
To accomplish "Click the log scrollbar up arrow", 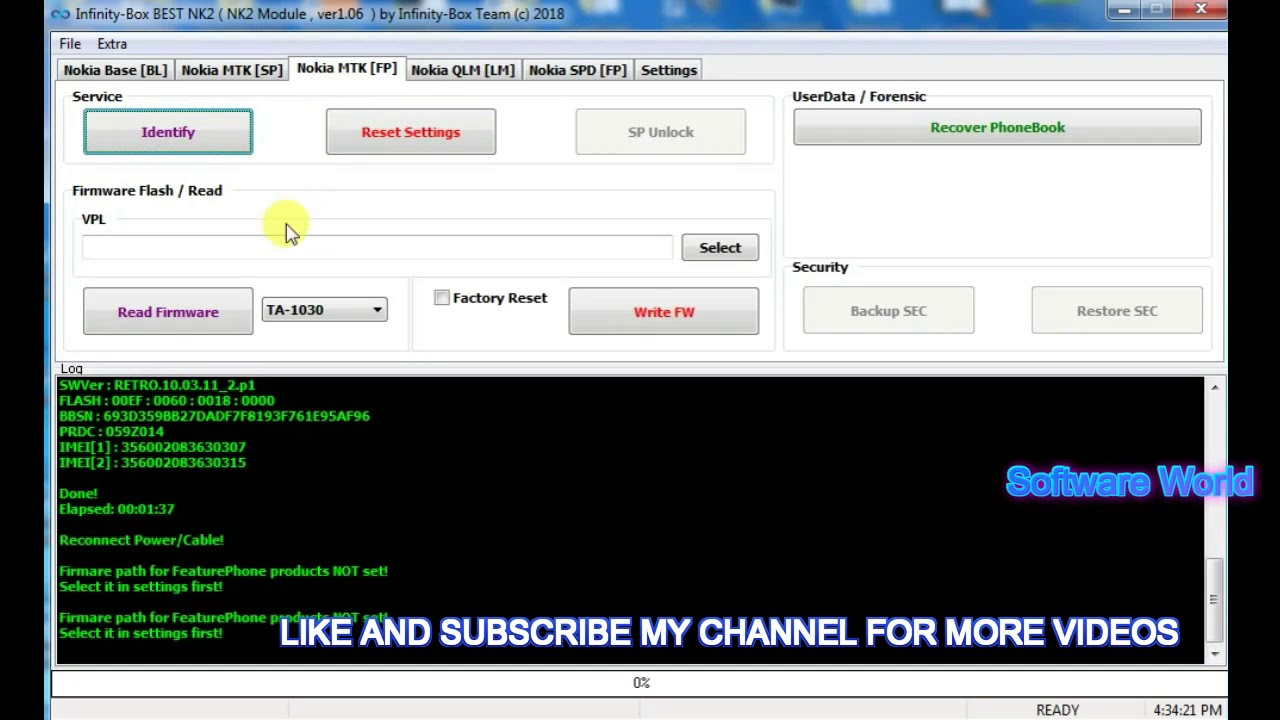I will (x=1215, y=387).
